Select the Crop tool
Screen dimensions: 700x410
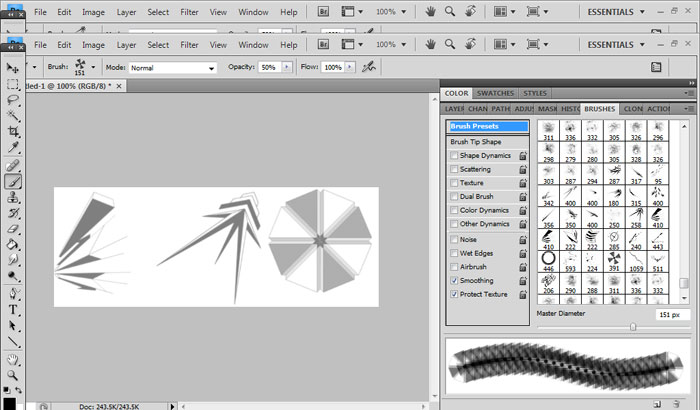click(13, 131)
